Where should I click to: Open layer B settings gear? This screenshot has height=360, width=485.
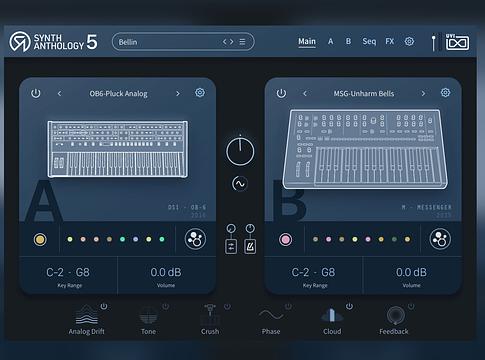pos(445,93)
